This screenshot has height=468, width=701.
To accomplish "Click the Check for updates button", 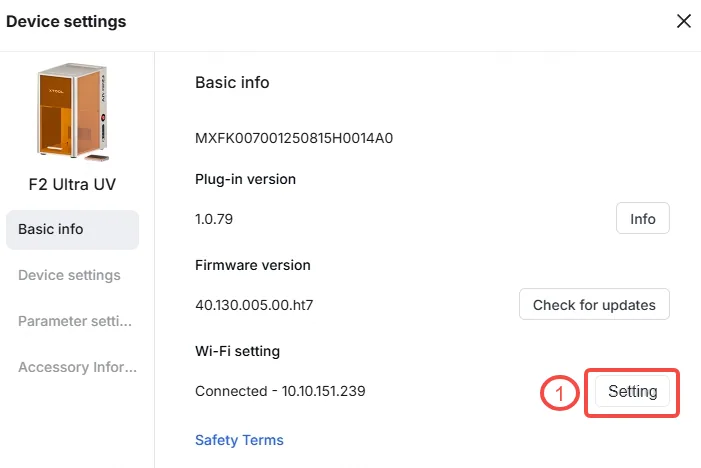I will coord(594,304).
